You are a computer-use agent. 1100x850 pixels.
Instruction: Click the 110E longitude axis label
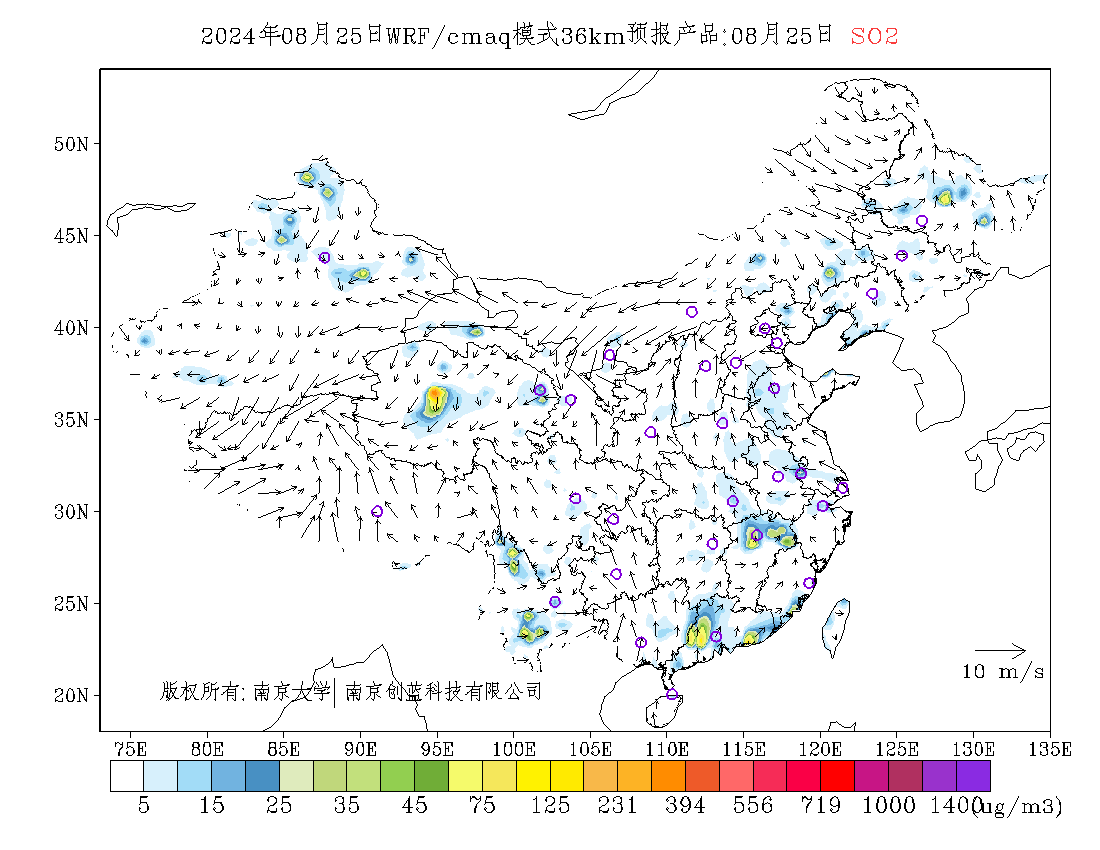(666, 749)
